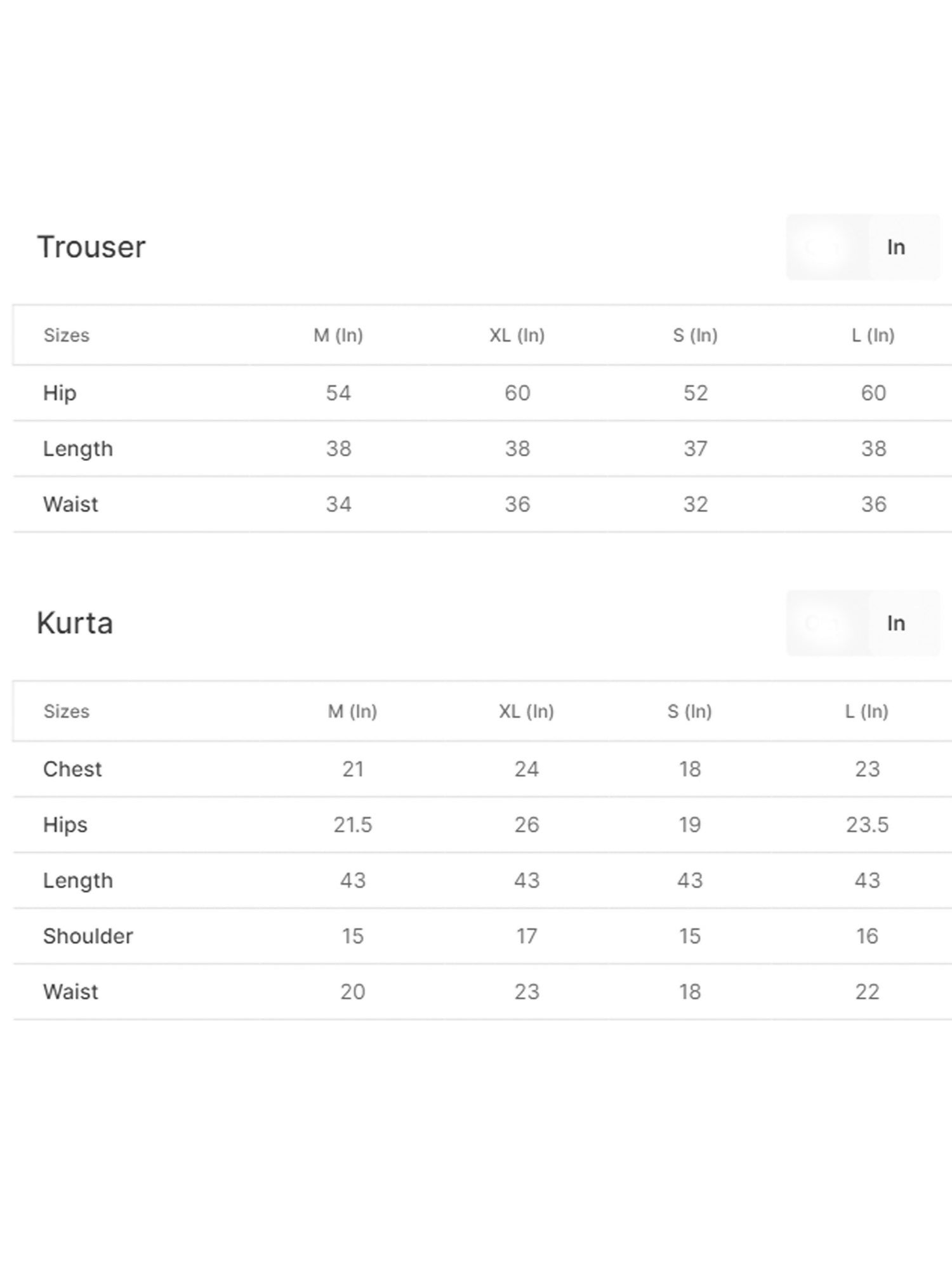Viewport: 952px width, 1270px height.
Task: Click the Trouser Length value 37 for size S
Action: [696, 449]
